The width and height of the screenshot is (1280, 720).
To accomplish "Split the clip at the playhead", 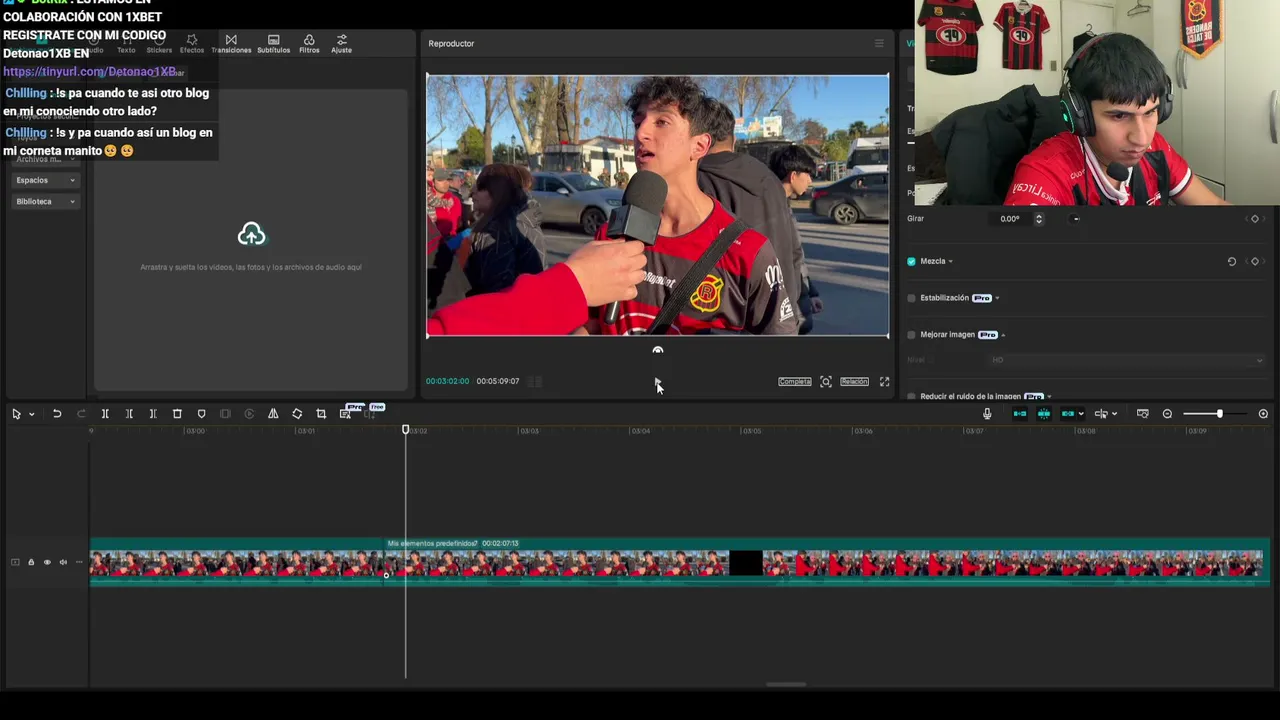I will (105, 414).
